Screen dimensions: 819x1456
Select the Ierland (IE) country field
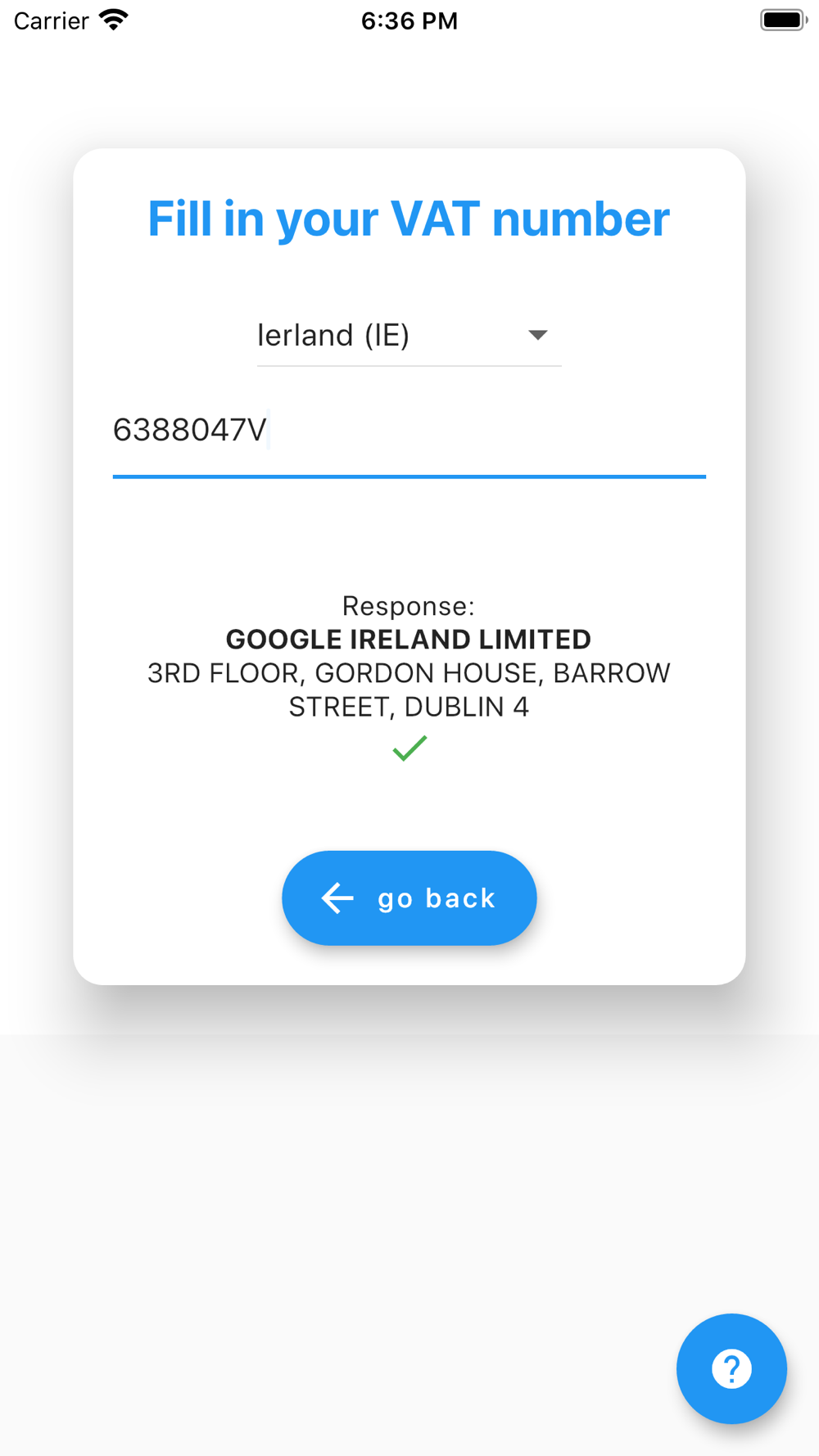[x=409, y=336]
